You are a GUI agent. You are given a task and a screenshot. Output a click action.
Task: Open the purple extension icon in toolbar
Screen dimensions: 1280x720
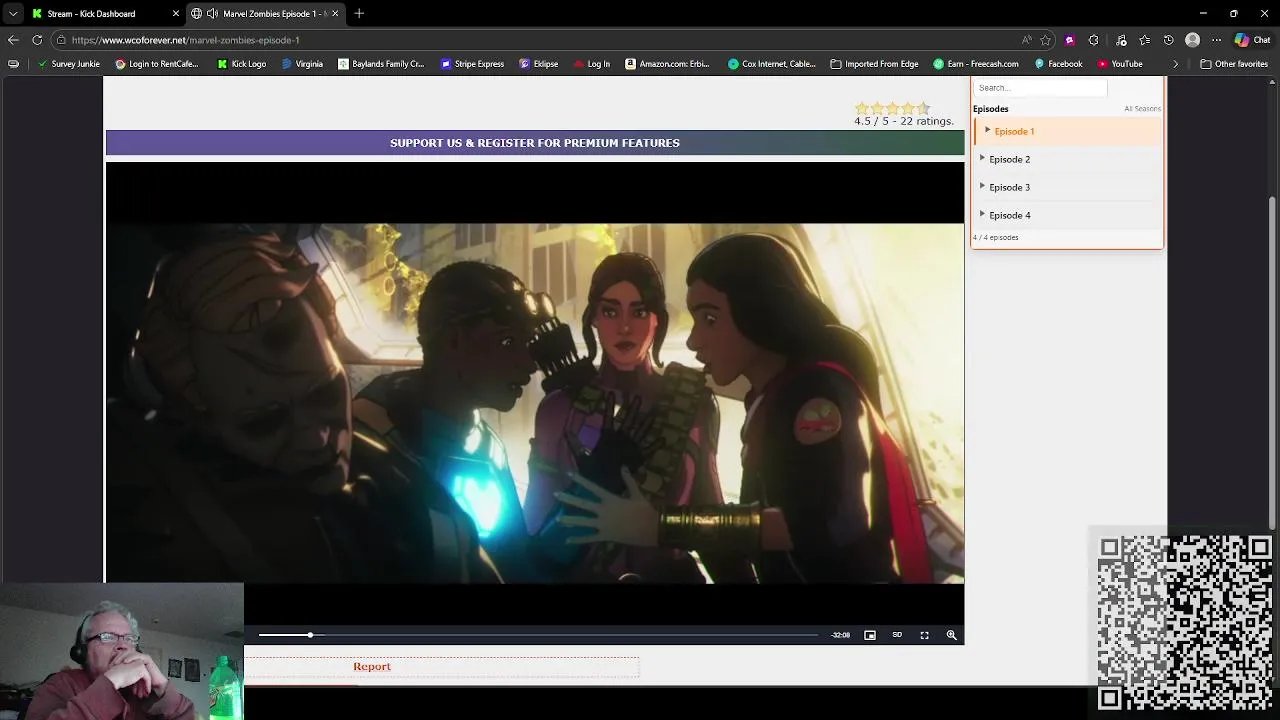click(1070, 40)
